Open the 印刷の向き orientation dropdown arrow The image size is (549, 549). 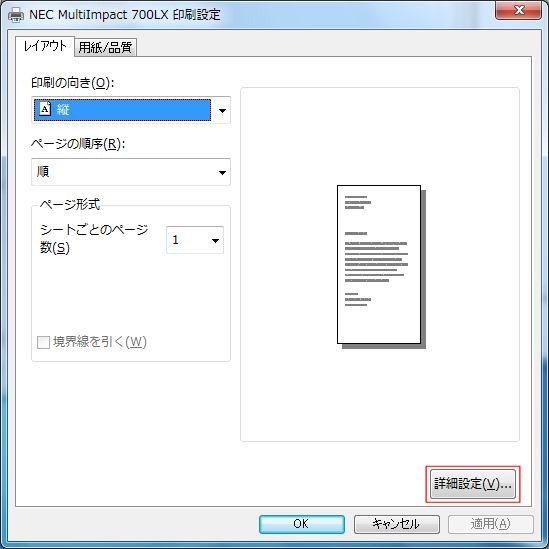pyautogui.click(x=222, y=110)
